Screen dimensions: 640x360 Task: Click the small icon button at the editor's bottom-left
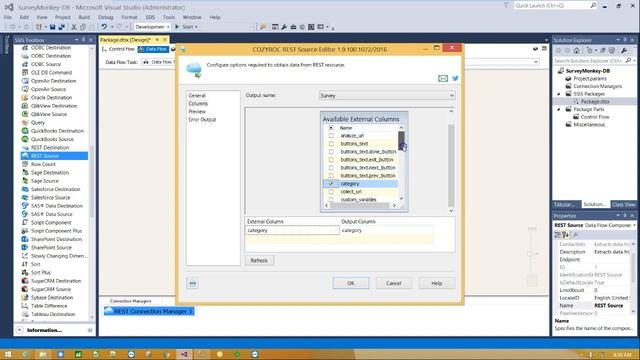coord(193,283)
